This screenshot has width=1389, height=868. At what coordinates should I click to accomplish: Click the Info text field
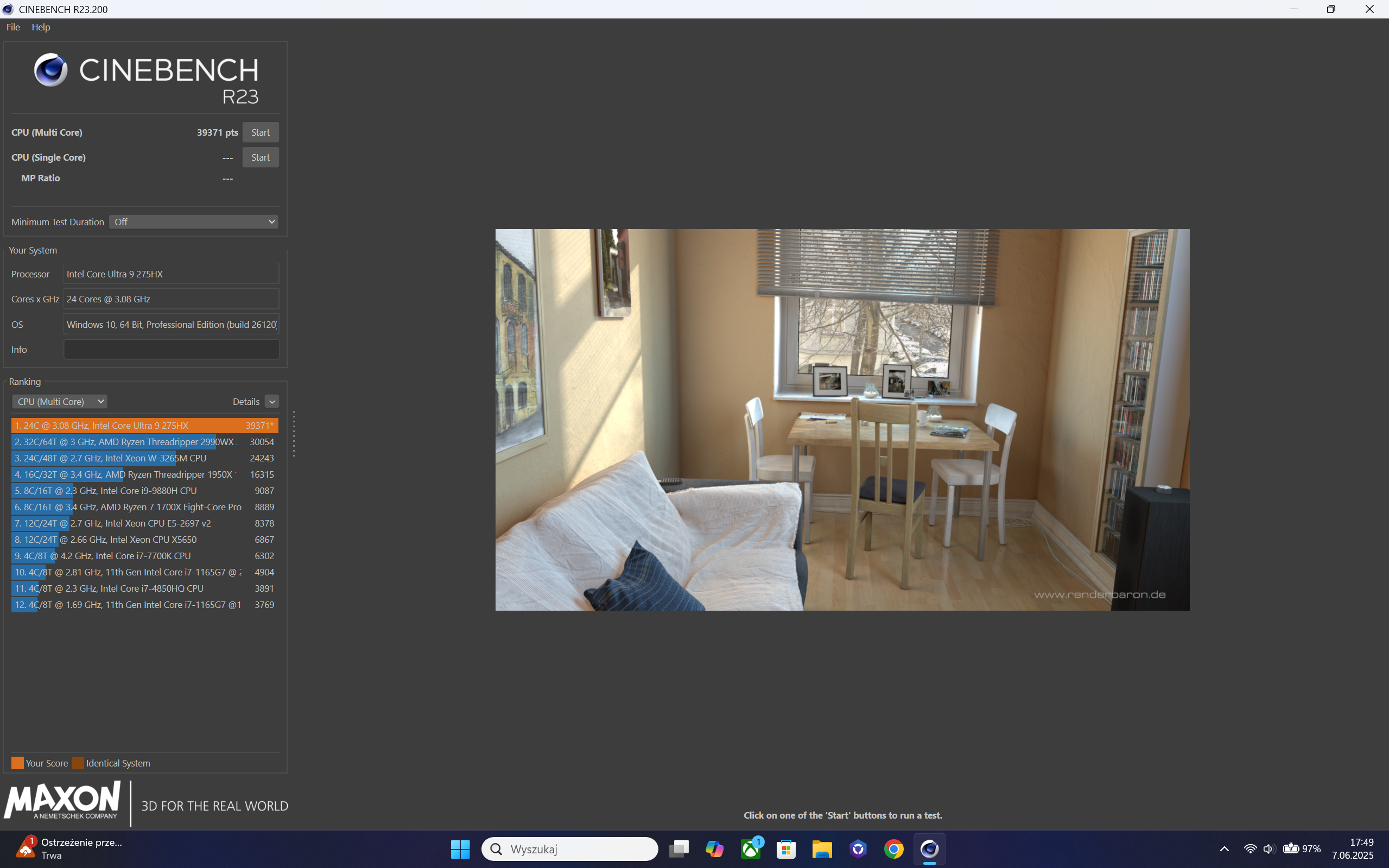[171, 349]
